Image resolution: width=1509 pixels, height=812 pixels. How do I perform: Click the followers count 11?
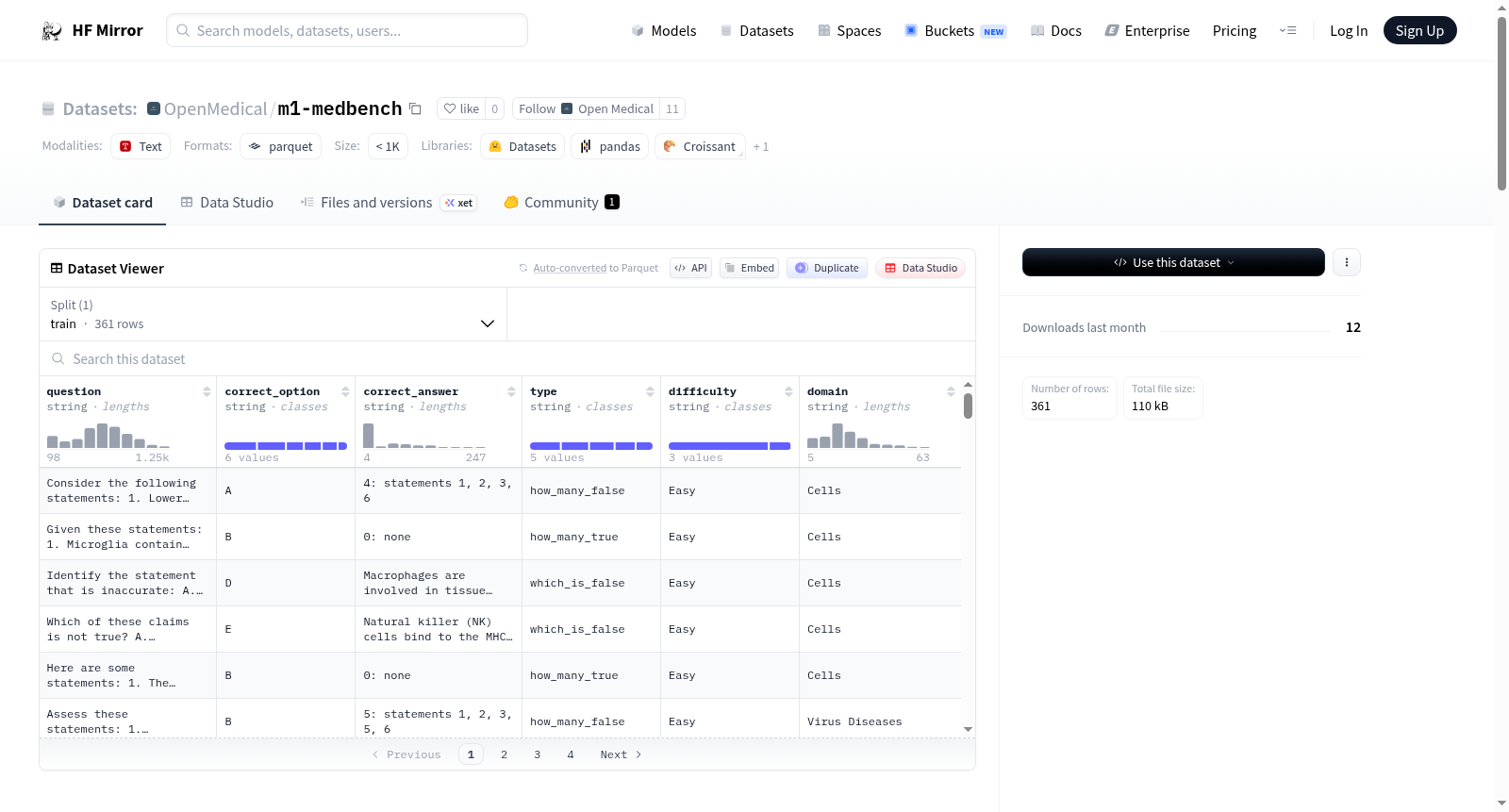672,108
